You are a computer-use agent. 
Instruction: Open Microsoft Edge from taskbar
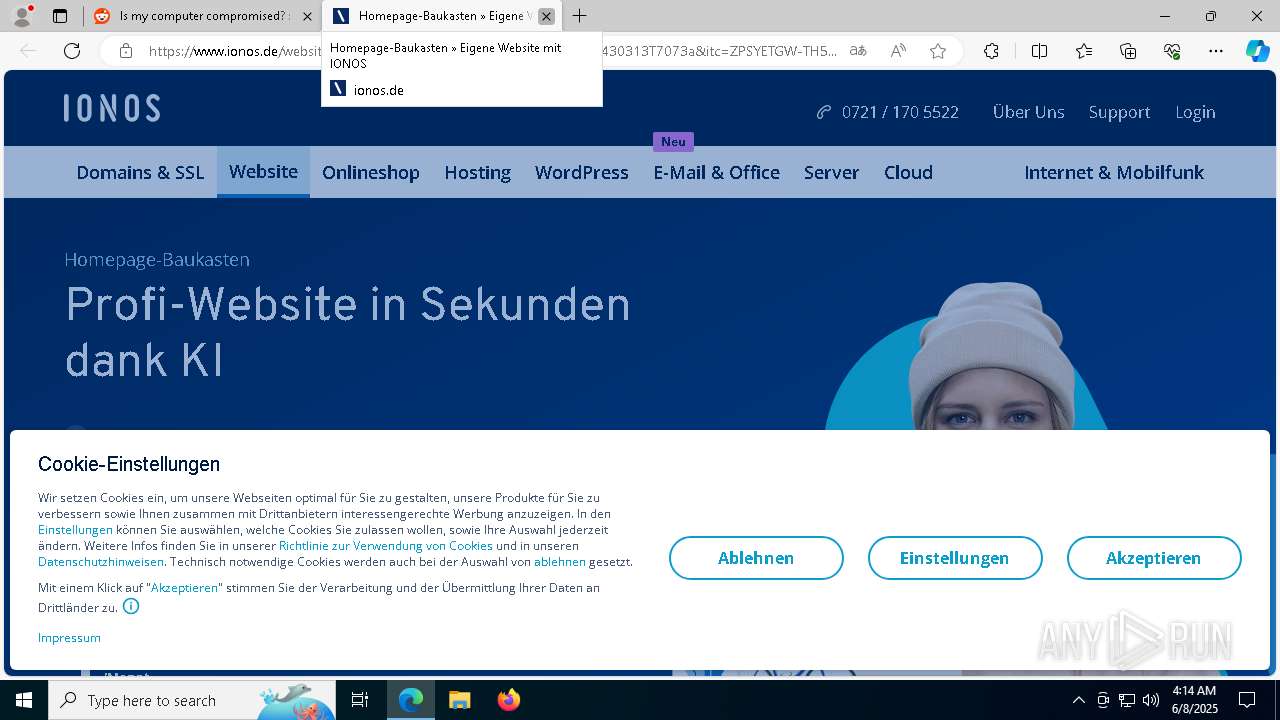click(x=411, y=700)
